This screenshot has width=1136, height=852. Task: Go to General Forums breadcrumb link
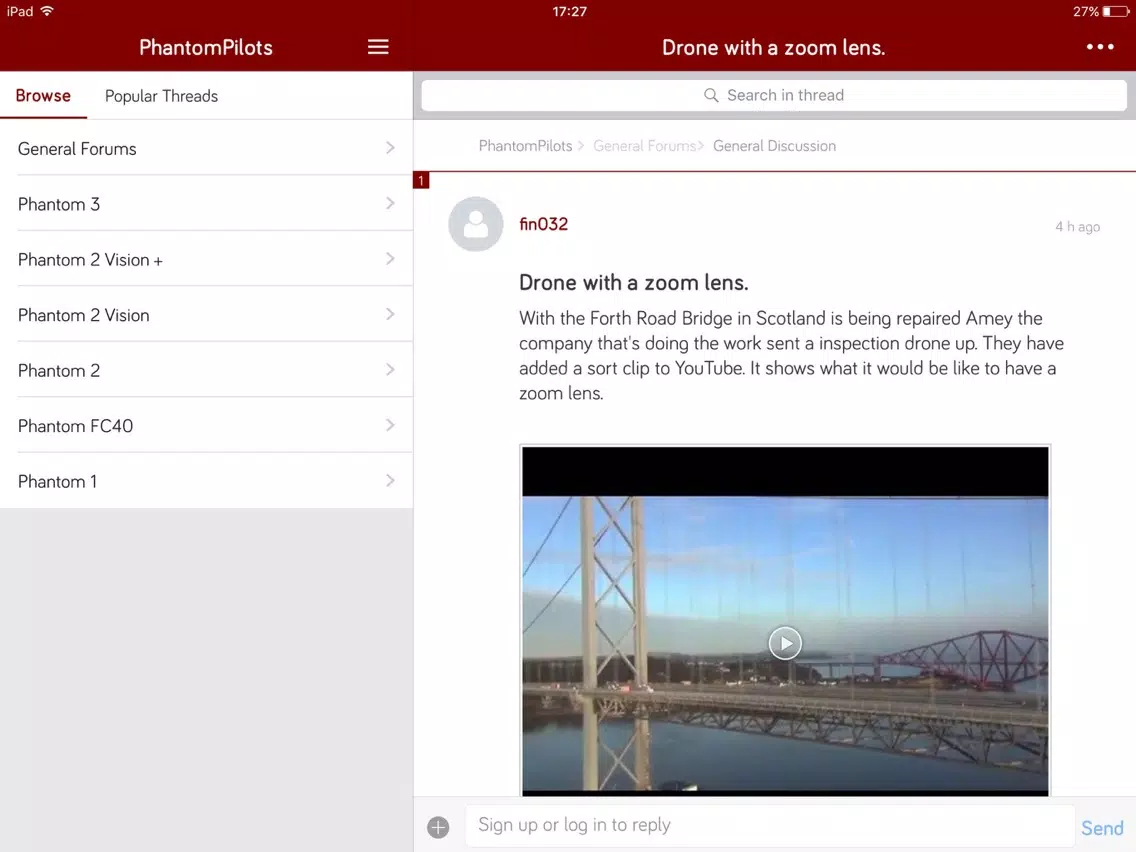644,146
